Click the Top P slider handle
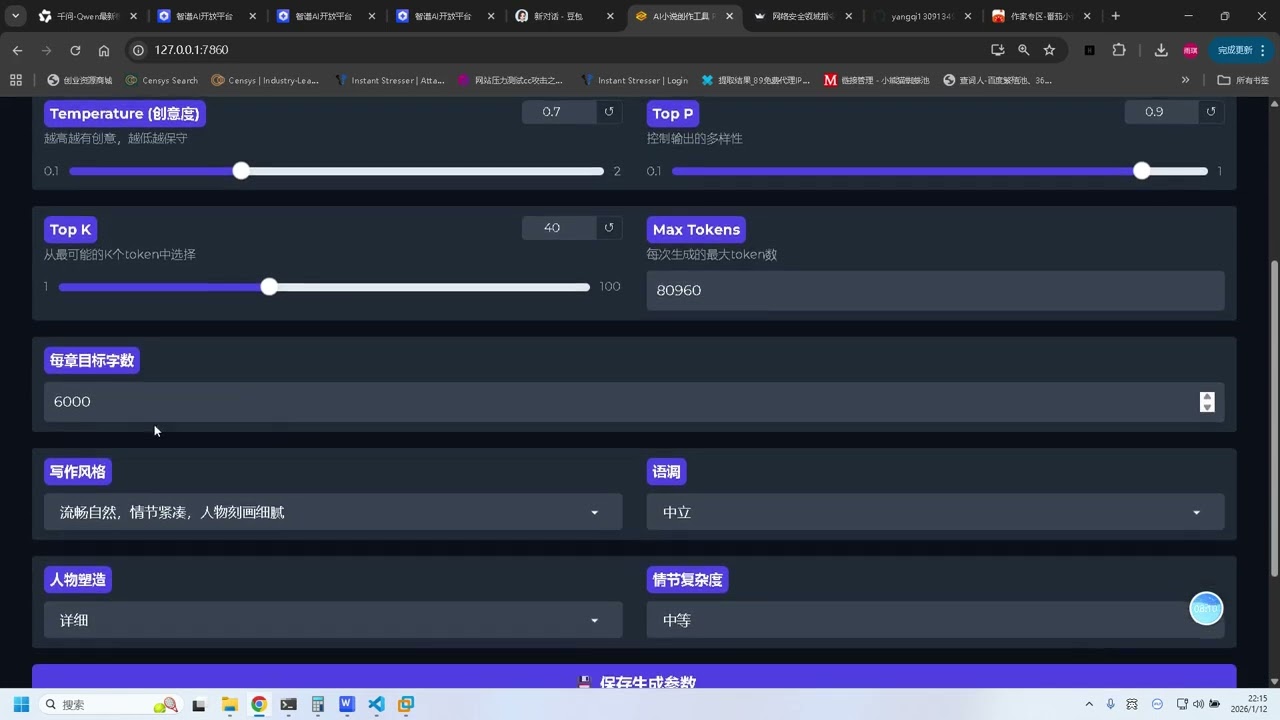This screenshot has height=720, width=1280. (x=1142, y=171)
